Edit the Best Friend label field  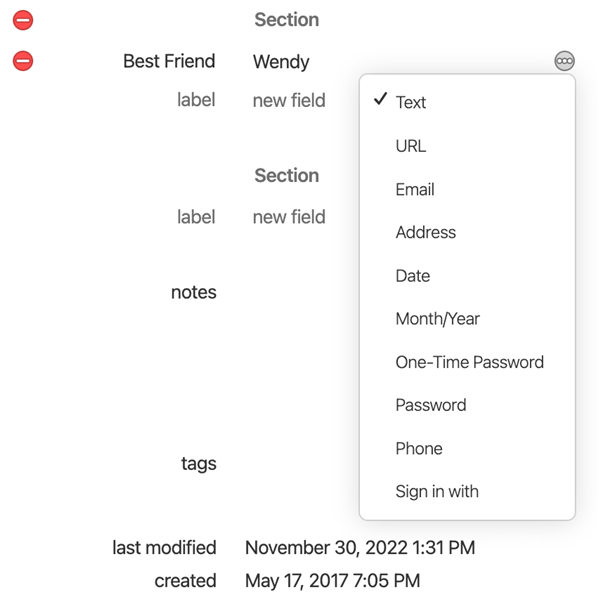pyautogui.click(x=169, y=61)
